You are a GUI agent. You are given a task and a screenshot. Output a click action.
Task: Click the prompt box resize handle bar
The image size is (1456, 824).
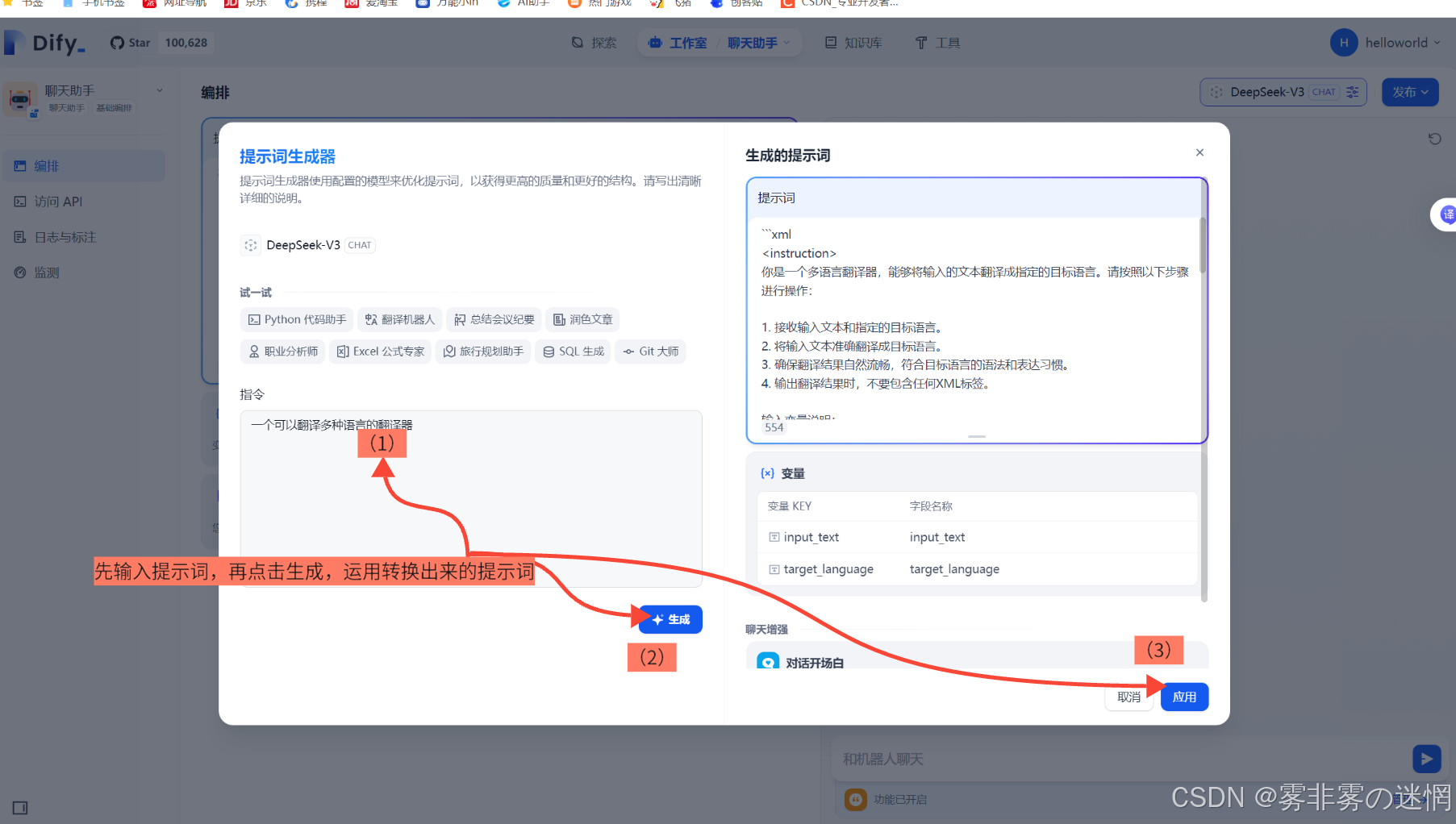[x=977, y=436]
